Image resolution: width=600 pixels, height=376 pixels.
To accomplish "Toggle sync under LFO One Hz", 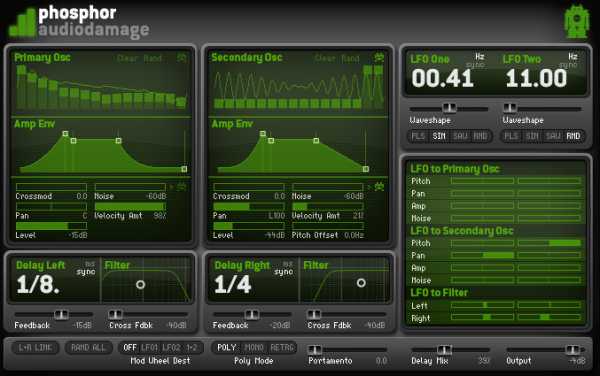I will 475,65.
